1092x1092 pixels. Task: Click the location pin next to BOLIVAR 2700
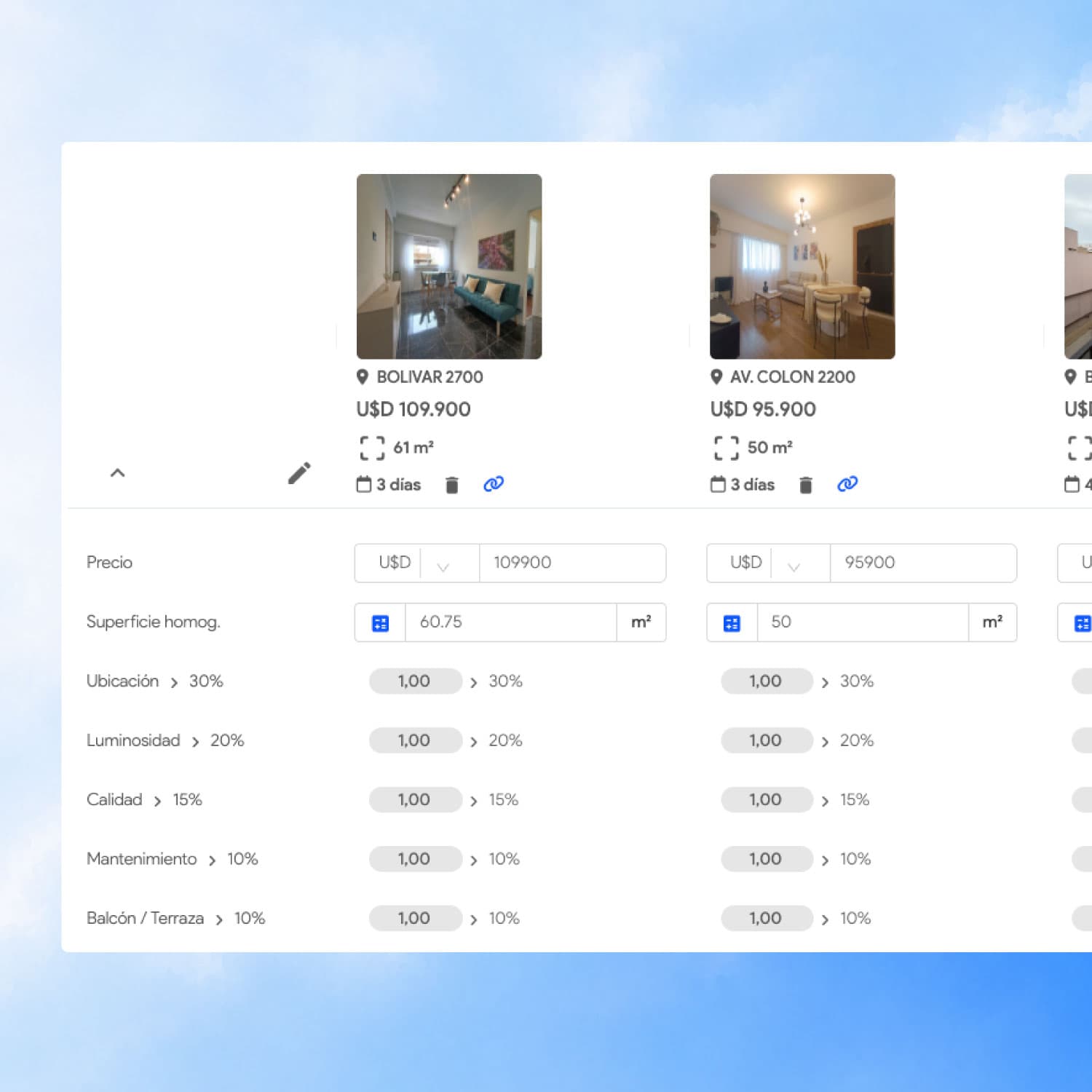(x=362, y=377)
